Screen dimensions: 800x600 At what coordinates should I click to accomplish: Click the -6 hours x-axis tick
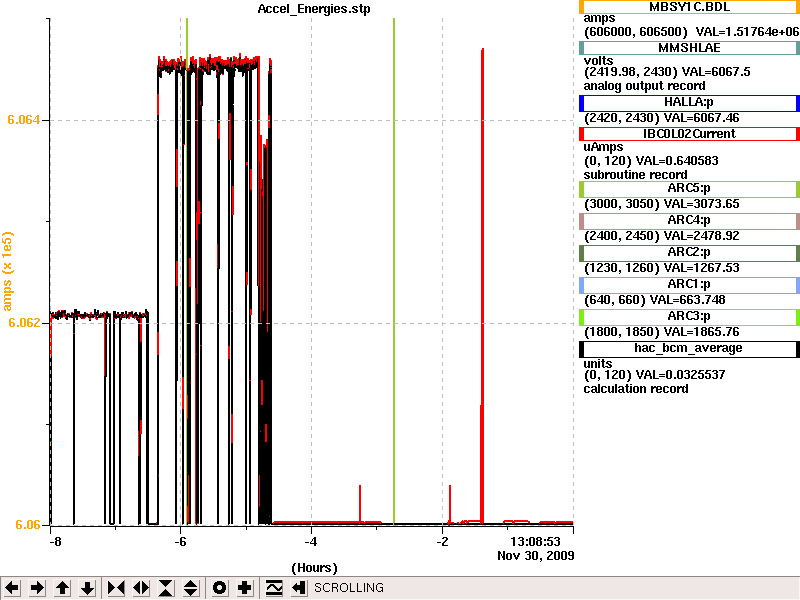180,542
